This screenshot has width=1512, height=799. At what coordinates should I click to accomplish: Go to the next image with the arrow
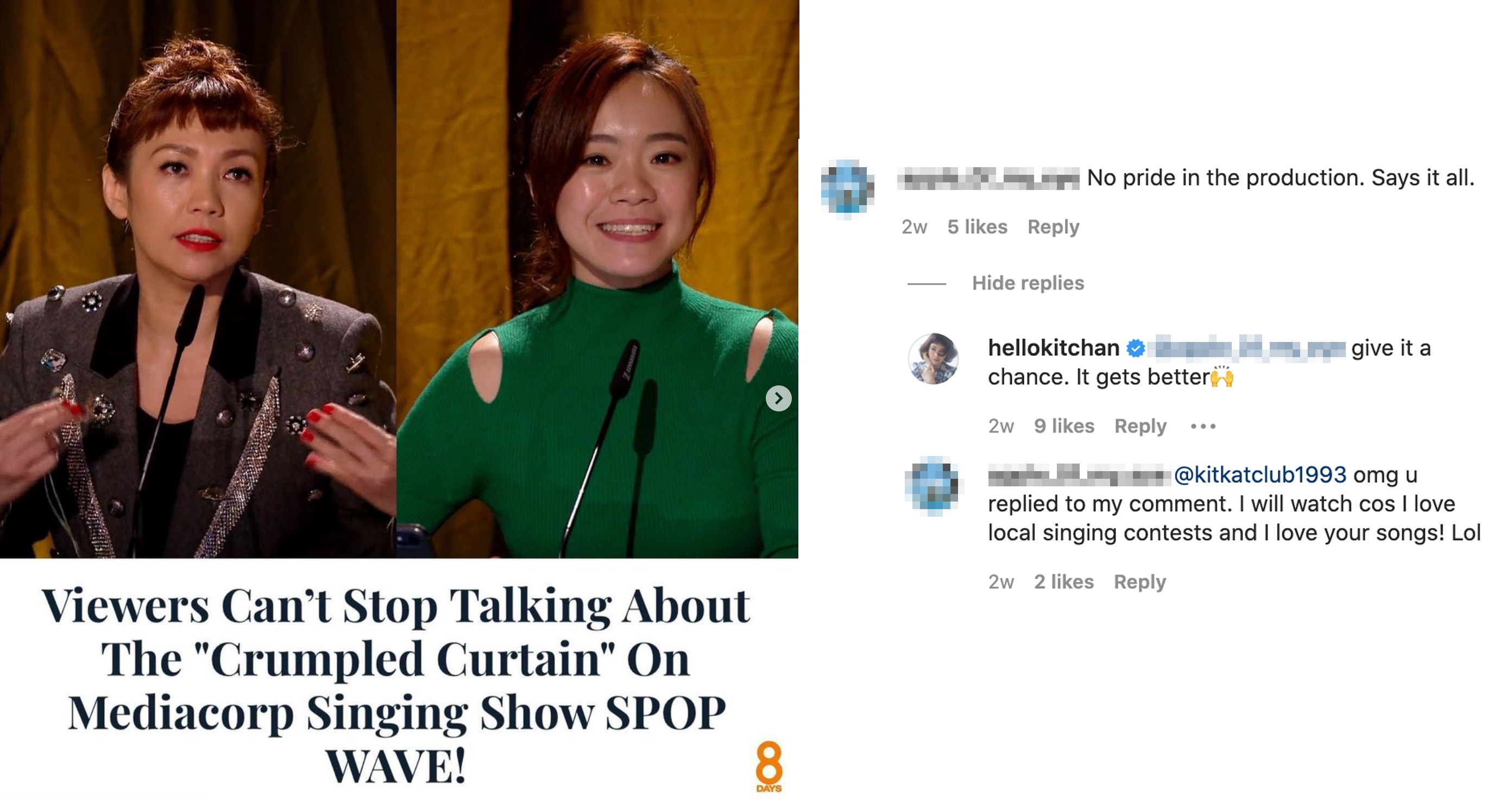coord(778,398)
